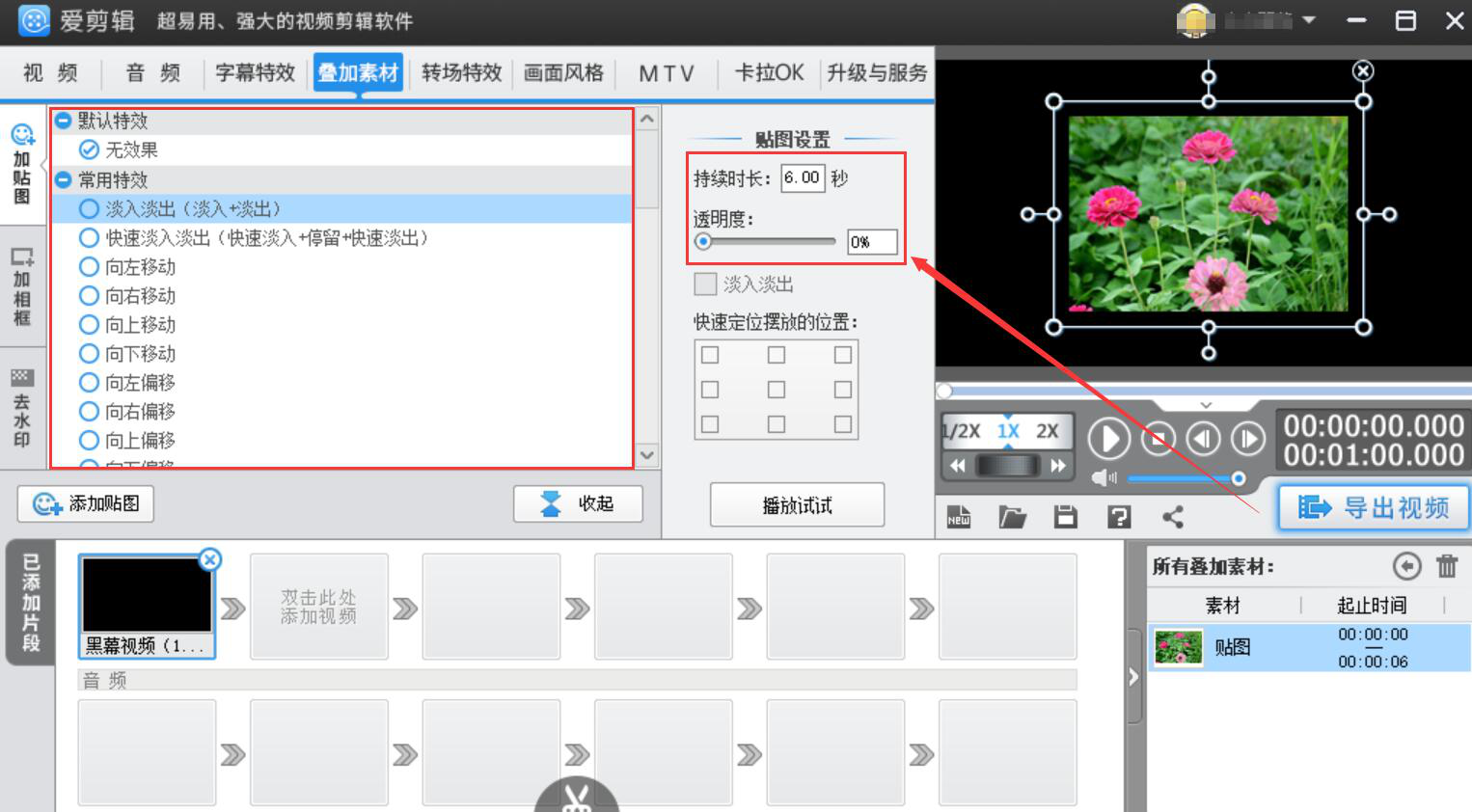This screenshot has height=812, width=1472.
Task: Tick the top-left position box
Action: (x=710, y=355)
